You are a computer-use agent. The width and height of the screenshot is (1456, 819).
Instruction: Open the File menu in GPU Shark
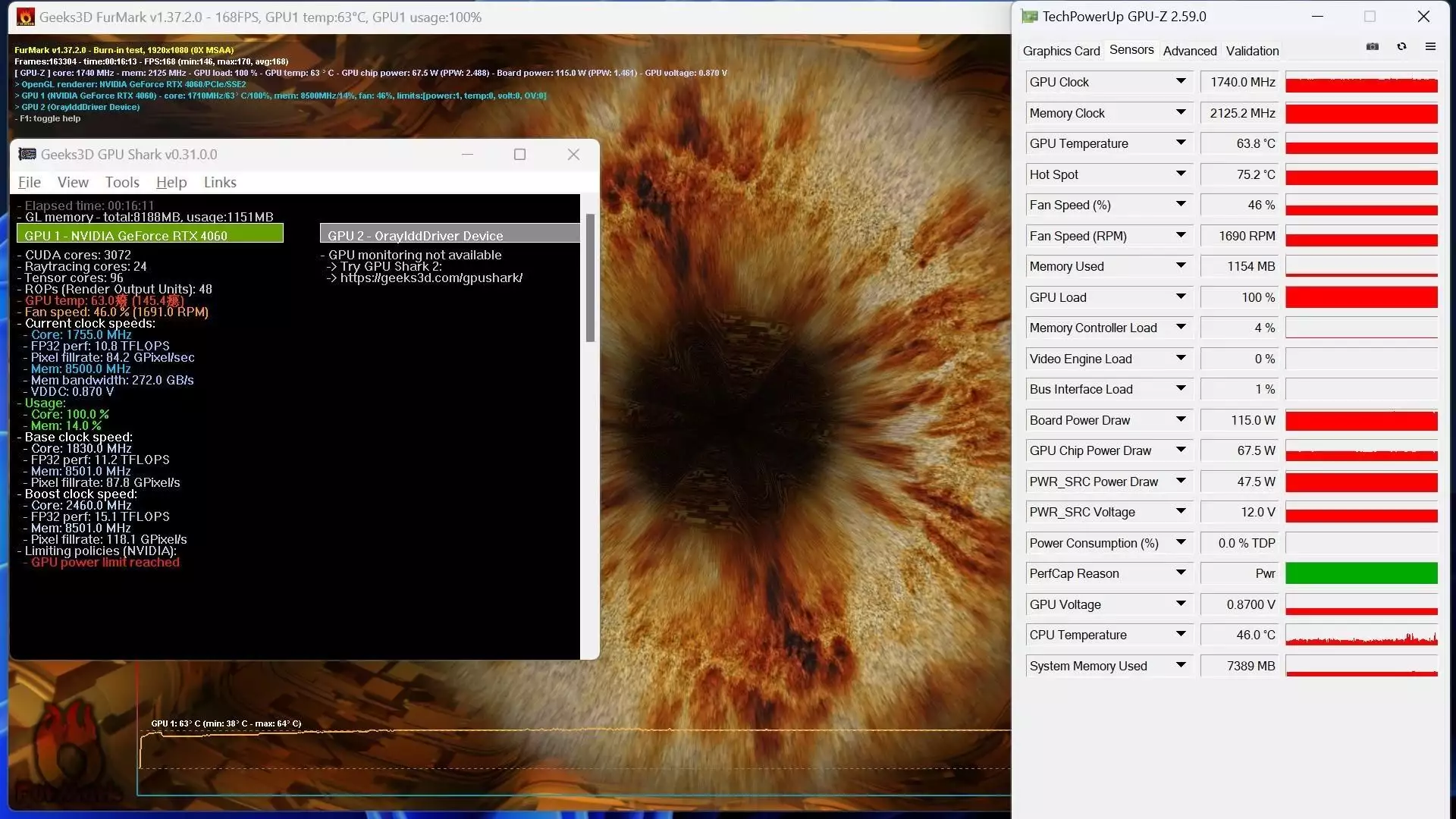30,182
